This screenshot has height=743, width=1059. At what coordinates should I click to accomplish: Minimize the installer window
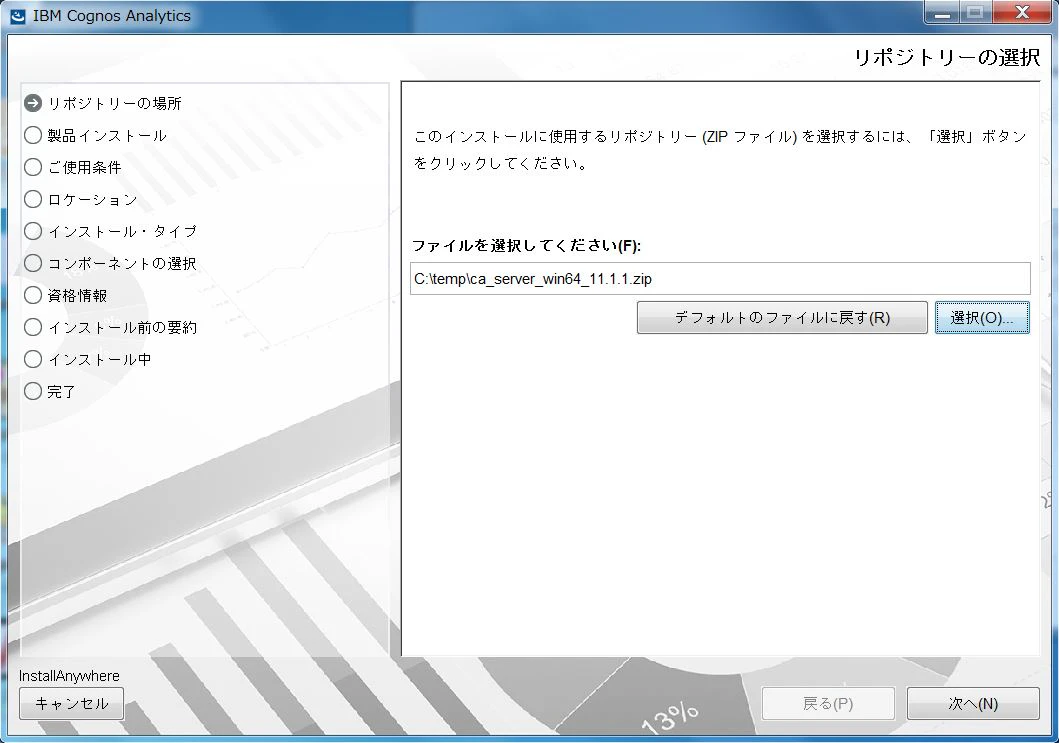[943, 14]
